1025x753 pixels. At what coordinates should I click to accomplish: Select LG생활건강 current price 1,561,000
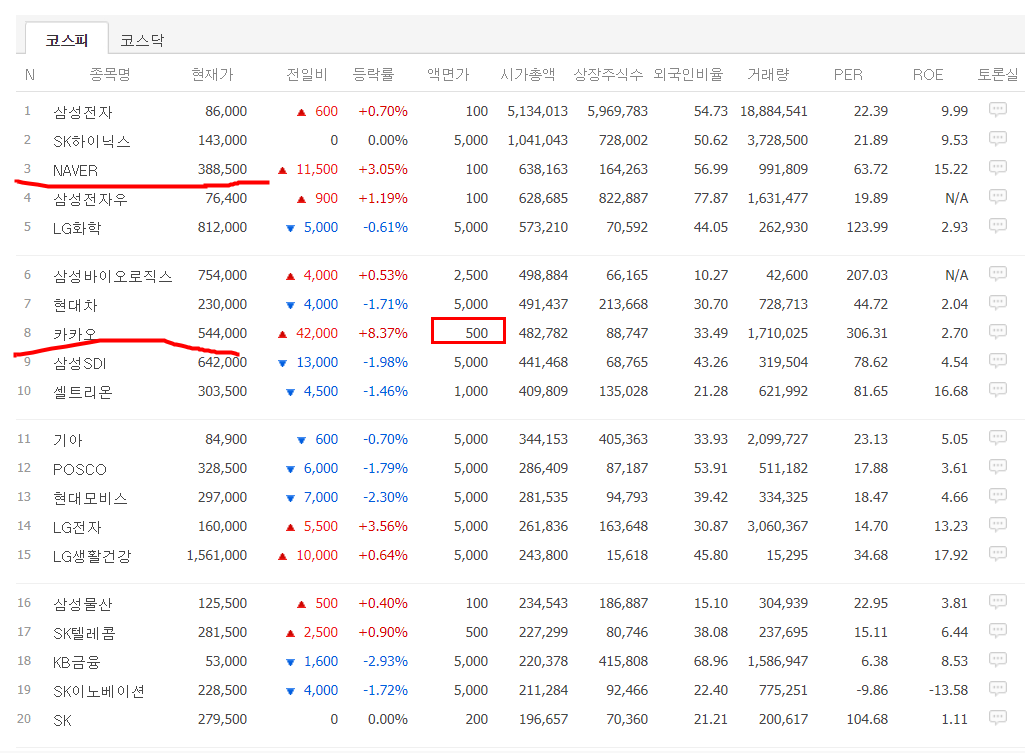pyautogui.click(x=216, y=555)
